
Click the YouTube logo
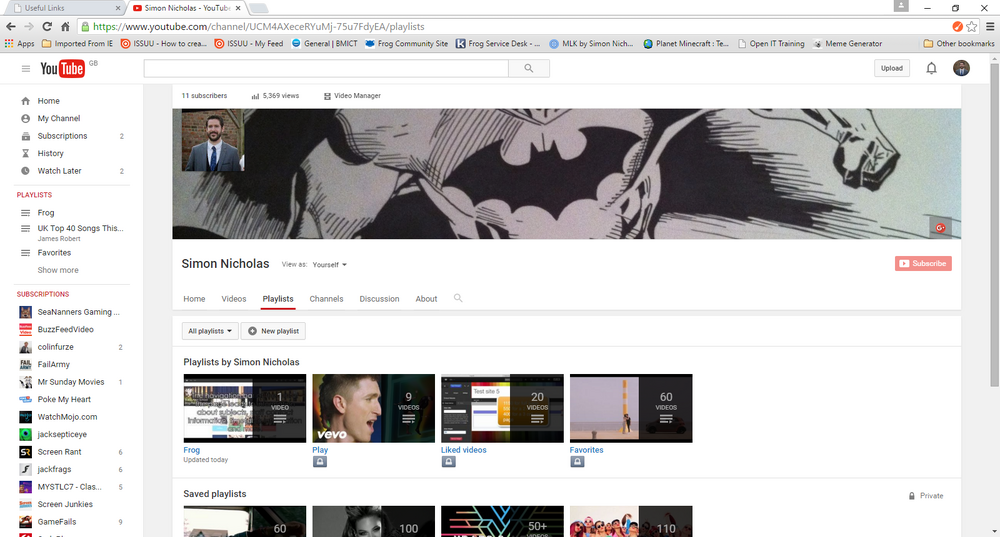coord(62,68)
